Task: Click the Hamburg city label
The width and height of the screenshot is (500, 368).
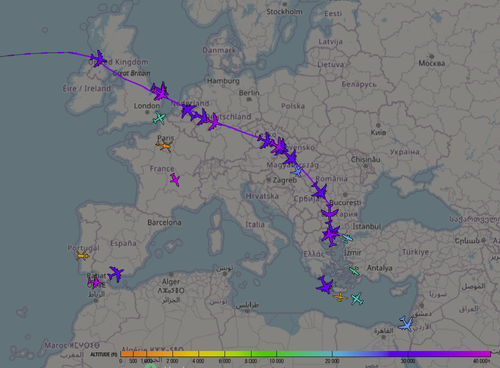Action: (x=223, y=81)
